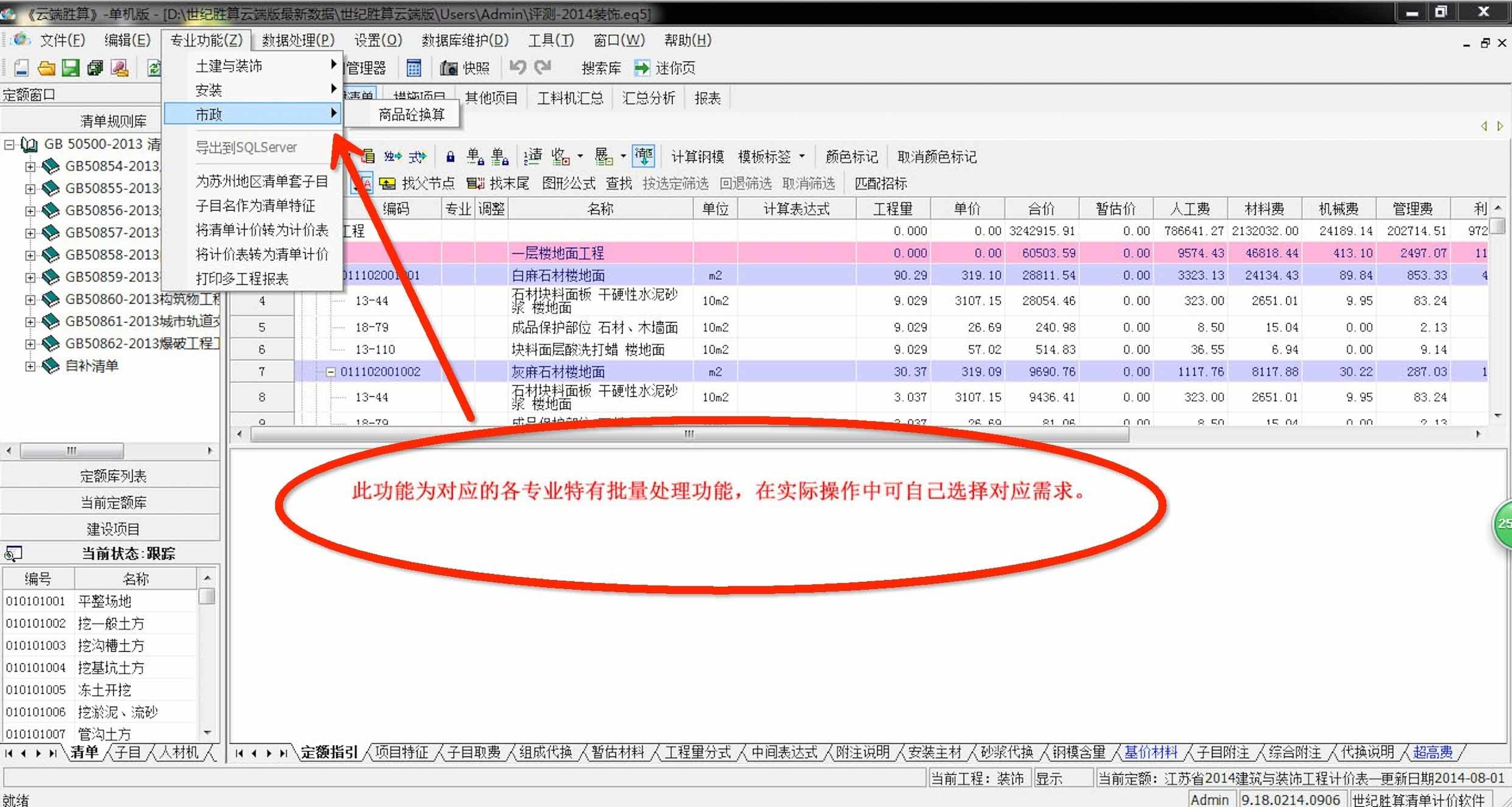Click the 取消颜色标记 button

[x=937, y=157]
